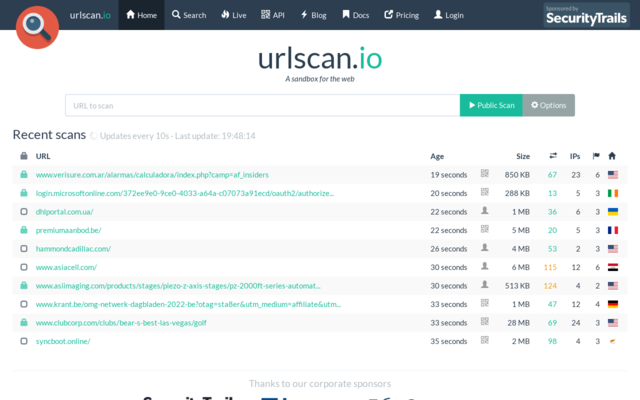The height and width of the screenshot is (400, 640).
Task: Click the API source icon in krant.be row
Action: 484,303
